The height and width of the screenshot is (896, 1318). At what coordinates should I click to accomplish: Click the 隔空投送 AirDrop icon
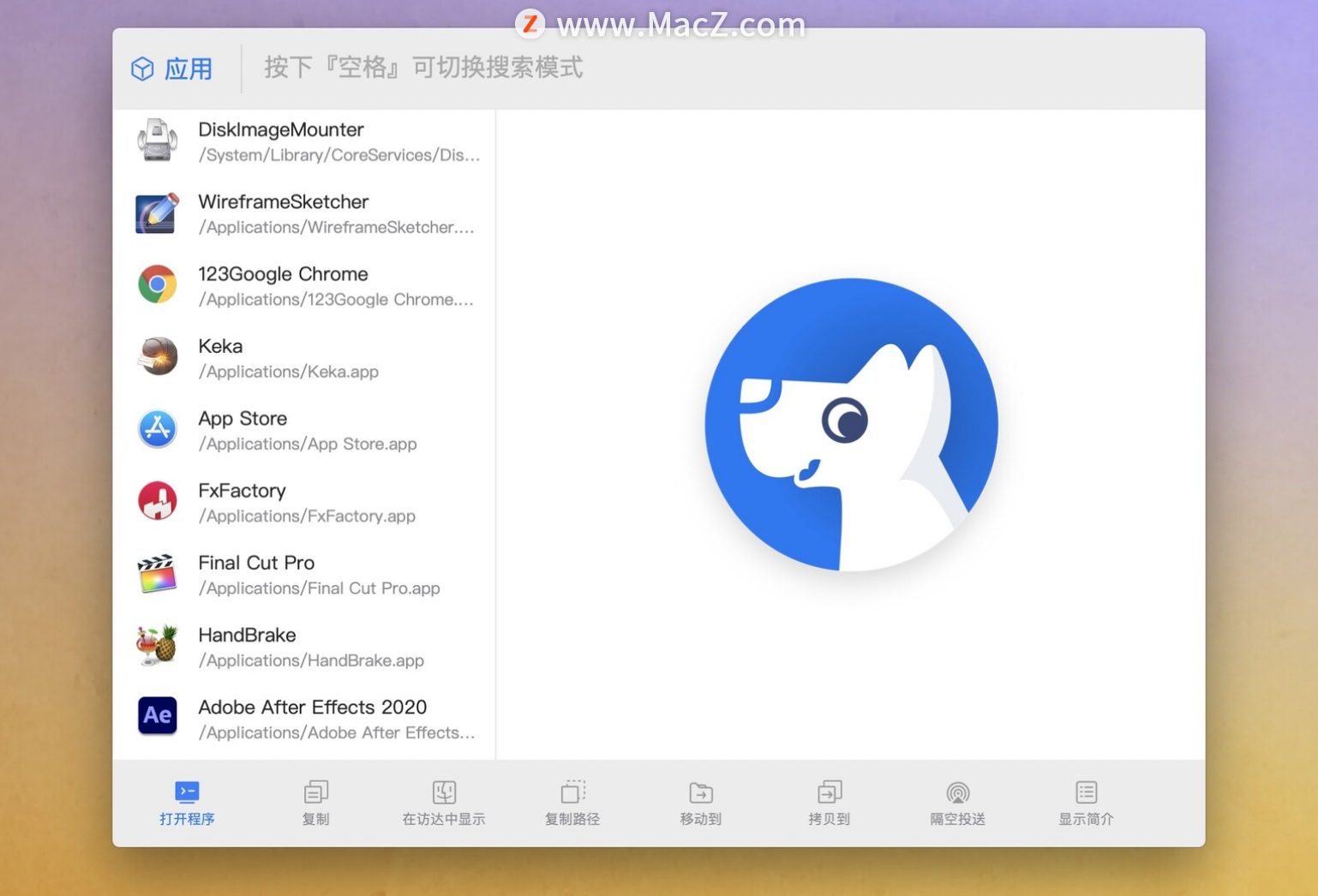point(958,792)
